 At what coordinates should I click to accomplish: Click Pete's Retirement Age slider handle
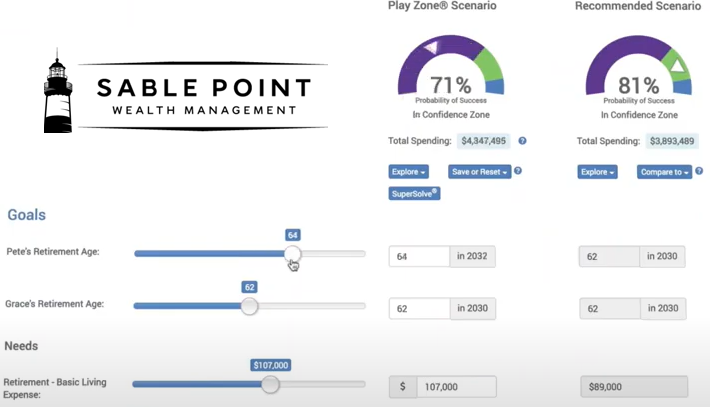tap(293, 254)
